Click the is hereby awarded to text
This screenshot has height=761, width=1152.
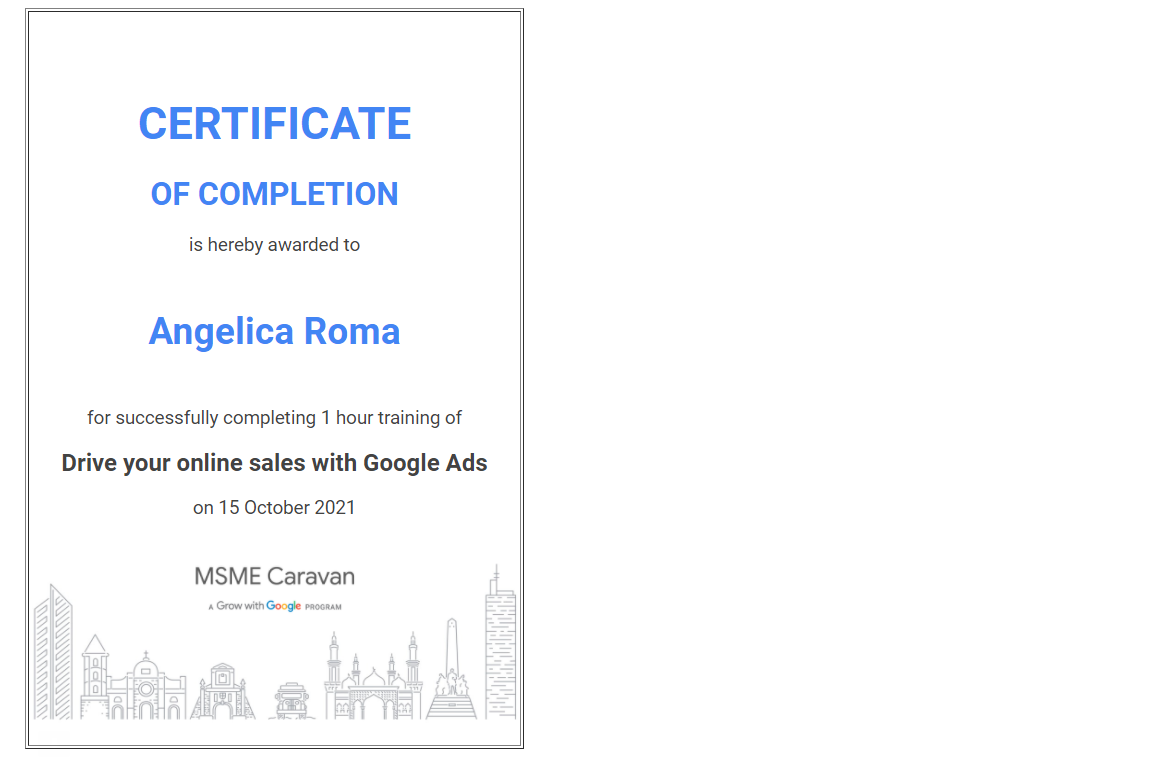(x=274, y=244)
